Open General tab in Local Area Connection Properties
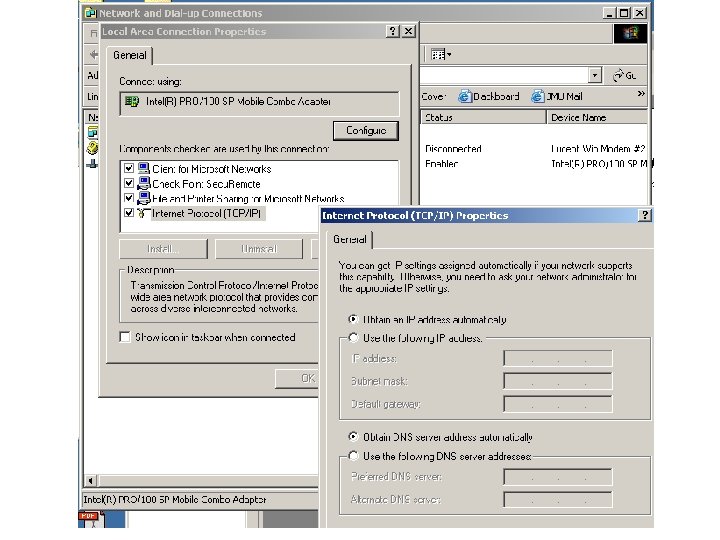This screenshot has height=540, width=720. (130, 56)
